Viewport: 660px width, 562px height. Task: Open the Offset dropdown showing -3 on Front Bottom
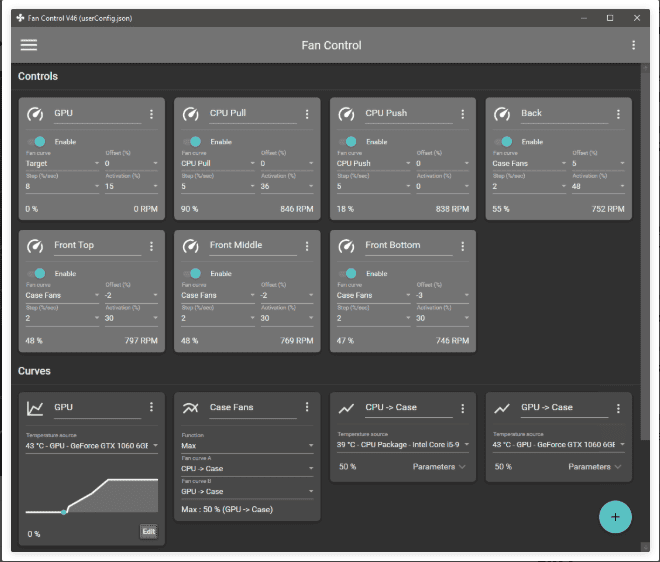coord(442,295)
